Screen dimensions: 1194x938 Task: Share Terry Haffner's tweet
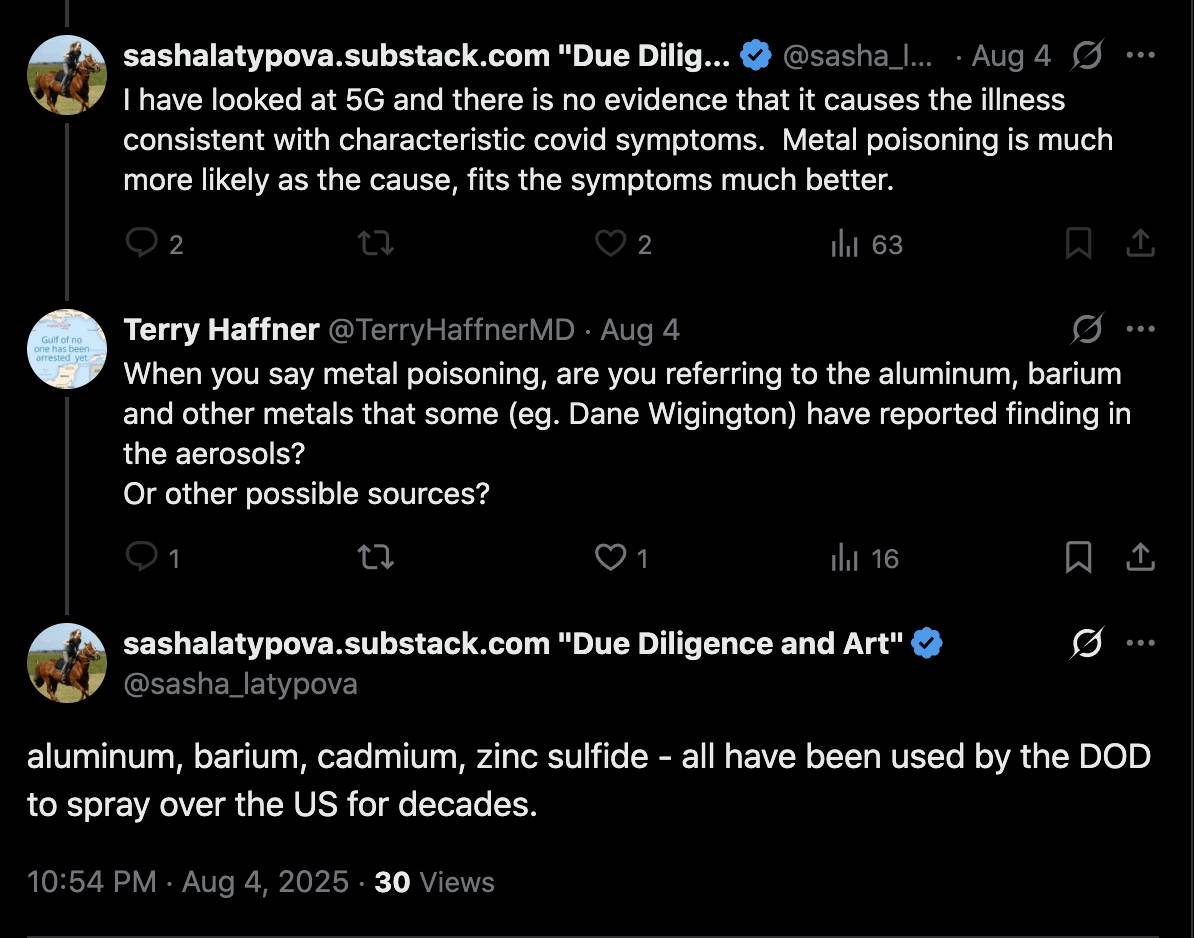[x=1140, y=557]
